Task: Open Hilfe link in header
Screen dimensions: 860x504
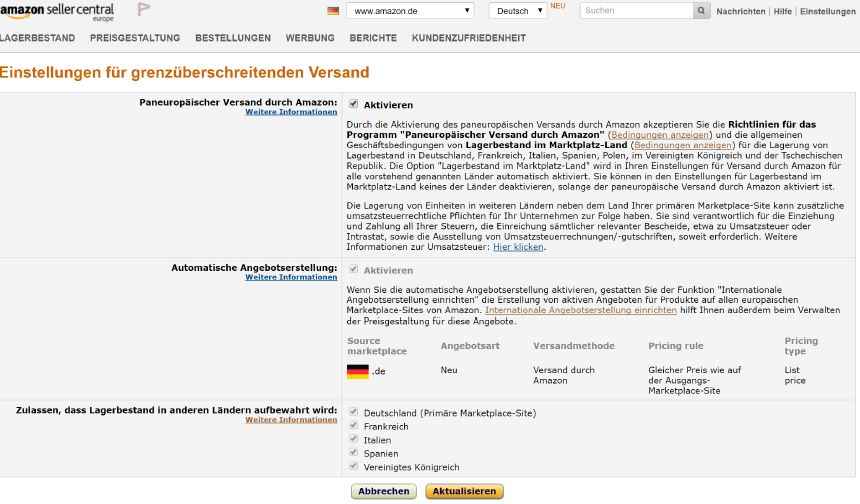Action: [x=783, y=11]
